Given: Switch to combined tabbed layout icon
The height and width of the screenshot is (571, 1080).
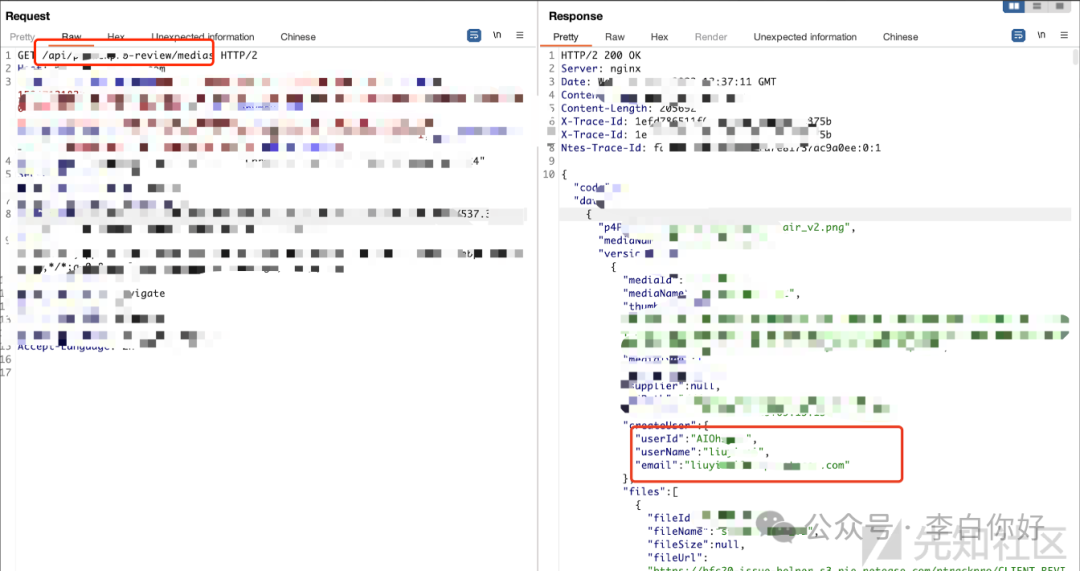Looking at the screenshot, I should tap(1059, 6).
